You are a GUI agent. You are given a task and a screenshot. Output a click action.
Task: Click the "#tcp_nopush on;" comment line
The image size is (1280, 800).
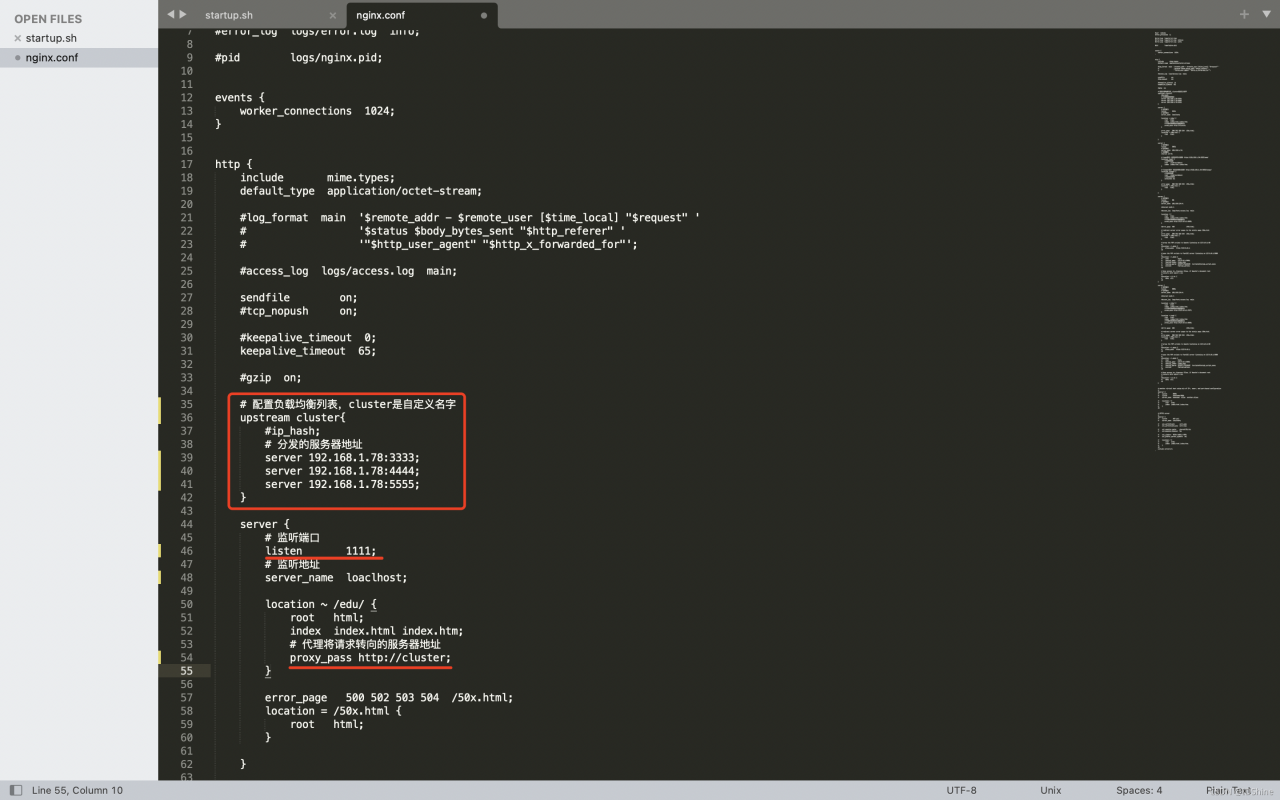(298, 311)
